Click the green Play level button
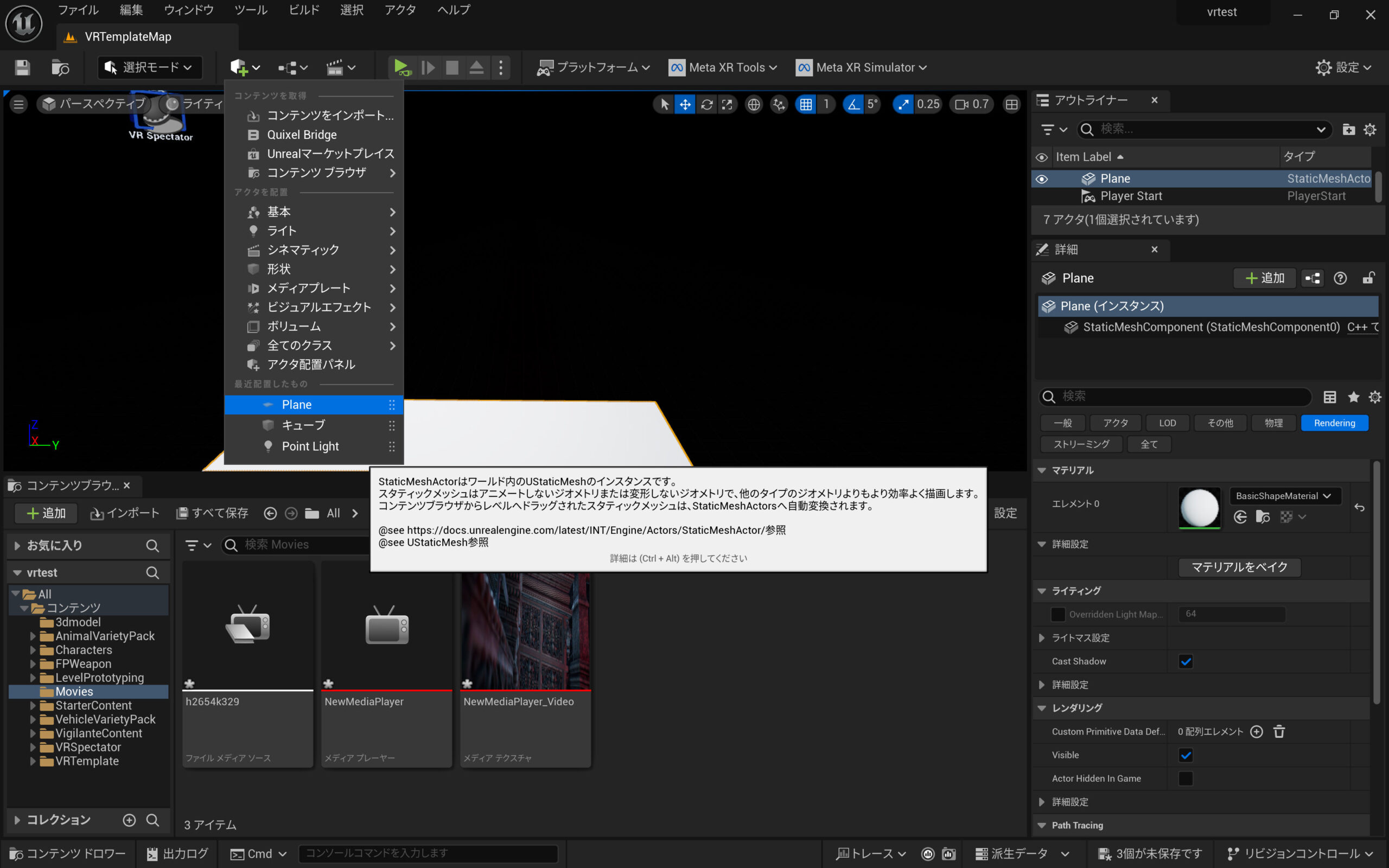This screenshot has height=868, width=1389. point(401,68)
